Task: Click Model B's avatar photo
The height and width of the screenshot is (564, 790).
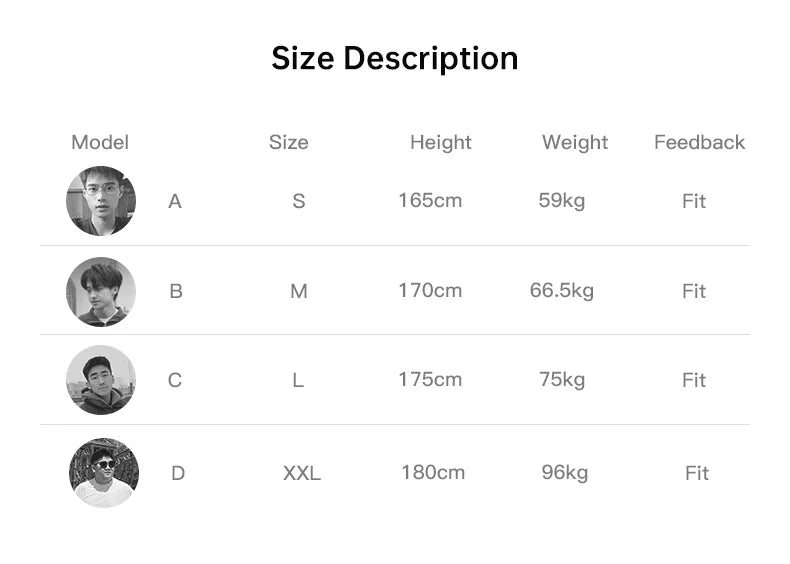Action: pos(101,291)
